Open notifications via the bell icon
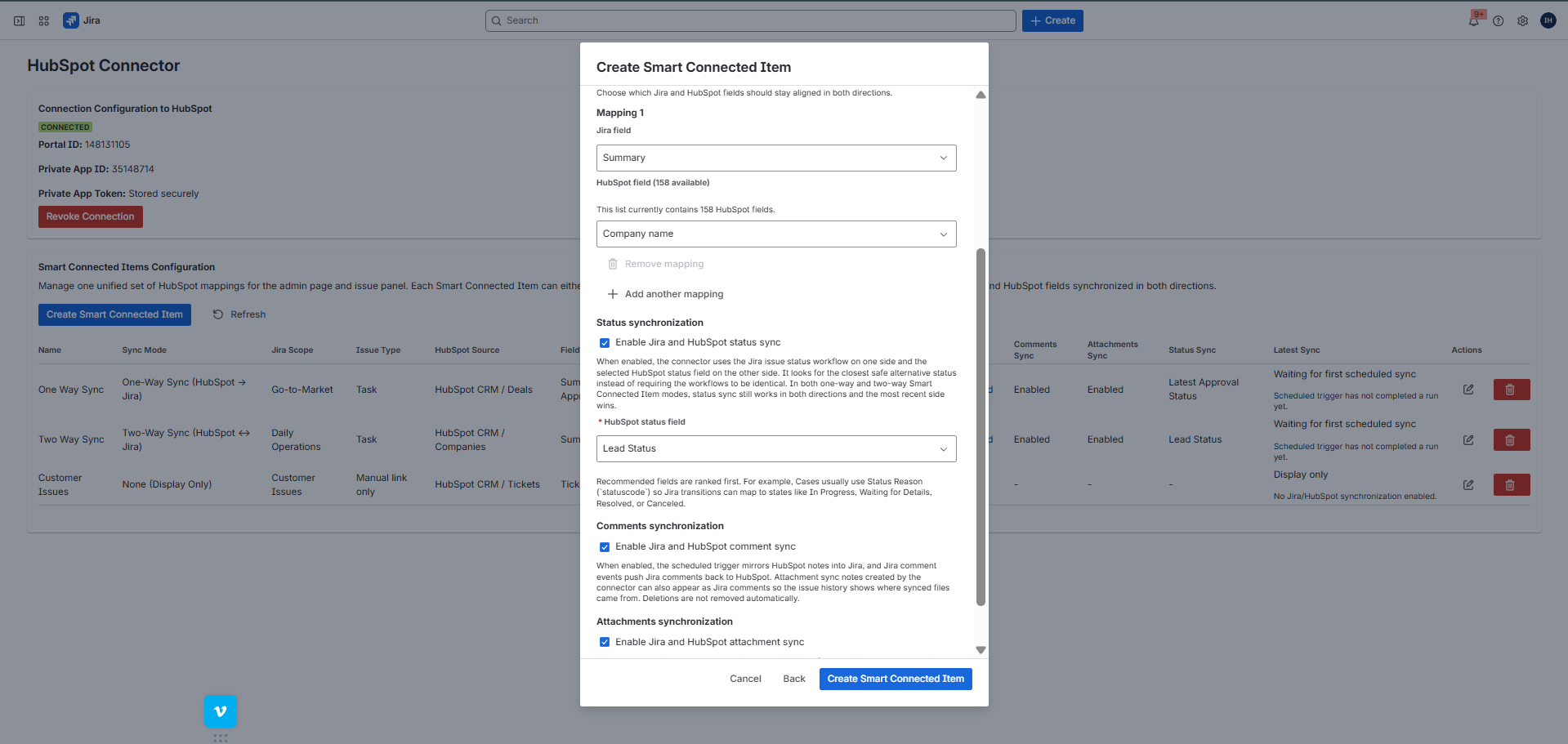The image size is (1568, 744). click(x=1474, y=20)
